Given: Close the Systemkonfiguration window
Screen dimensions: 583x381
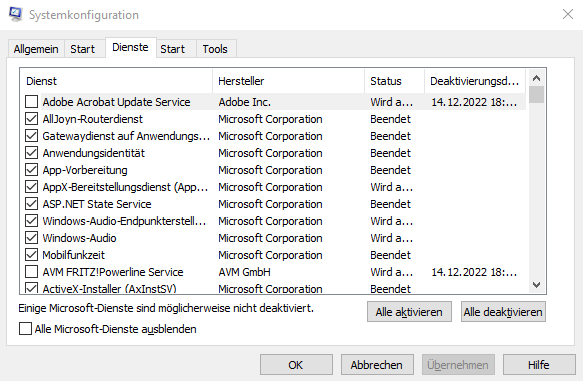Looking at the screenshot, I should click(x=568, y=14).
